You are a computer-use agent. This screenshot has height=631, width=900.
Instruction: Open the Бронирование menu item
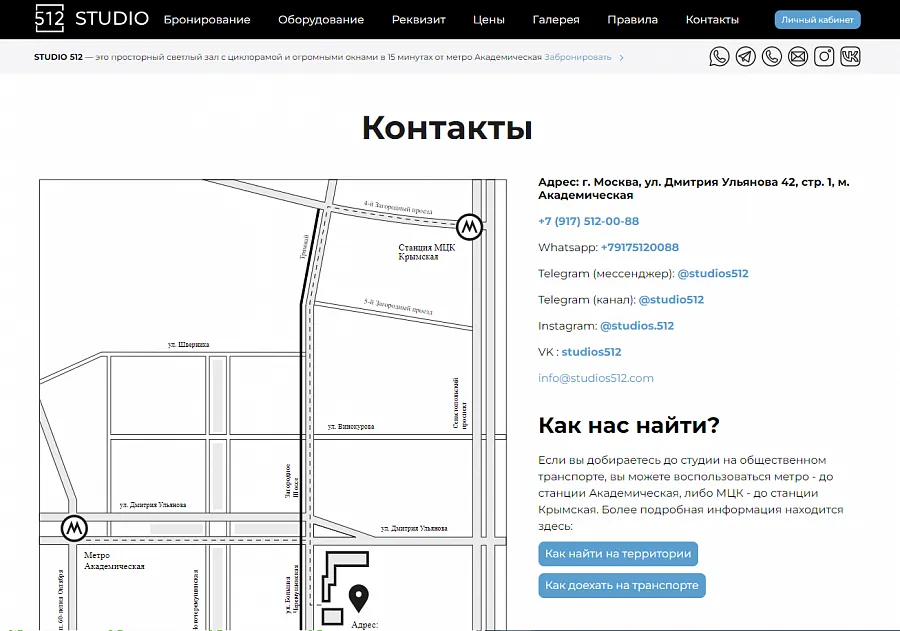click(207, 20)
